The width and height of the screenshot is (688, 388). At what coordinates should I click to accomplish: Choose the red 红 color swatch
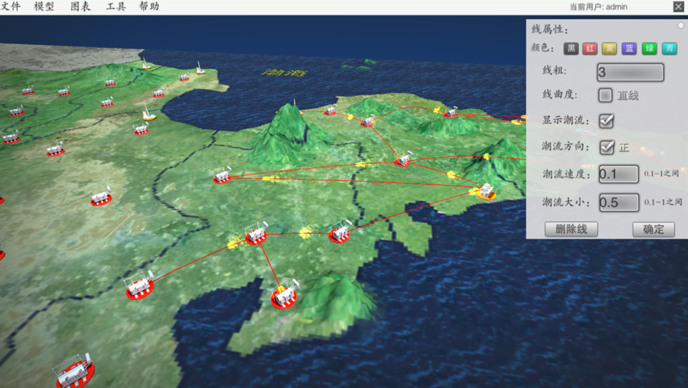pos(590,48)
